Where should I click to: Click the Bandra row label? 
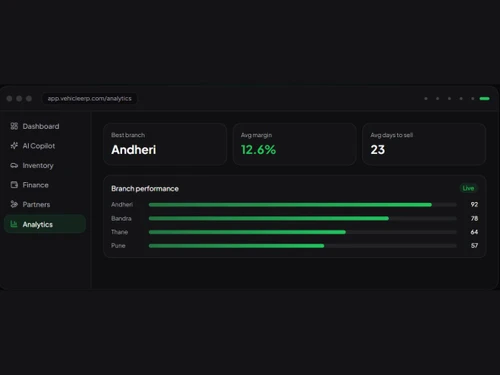point(121,218)
